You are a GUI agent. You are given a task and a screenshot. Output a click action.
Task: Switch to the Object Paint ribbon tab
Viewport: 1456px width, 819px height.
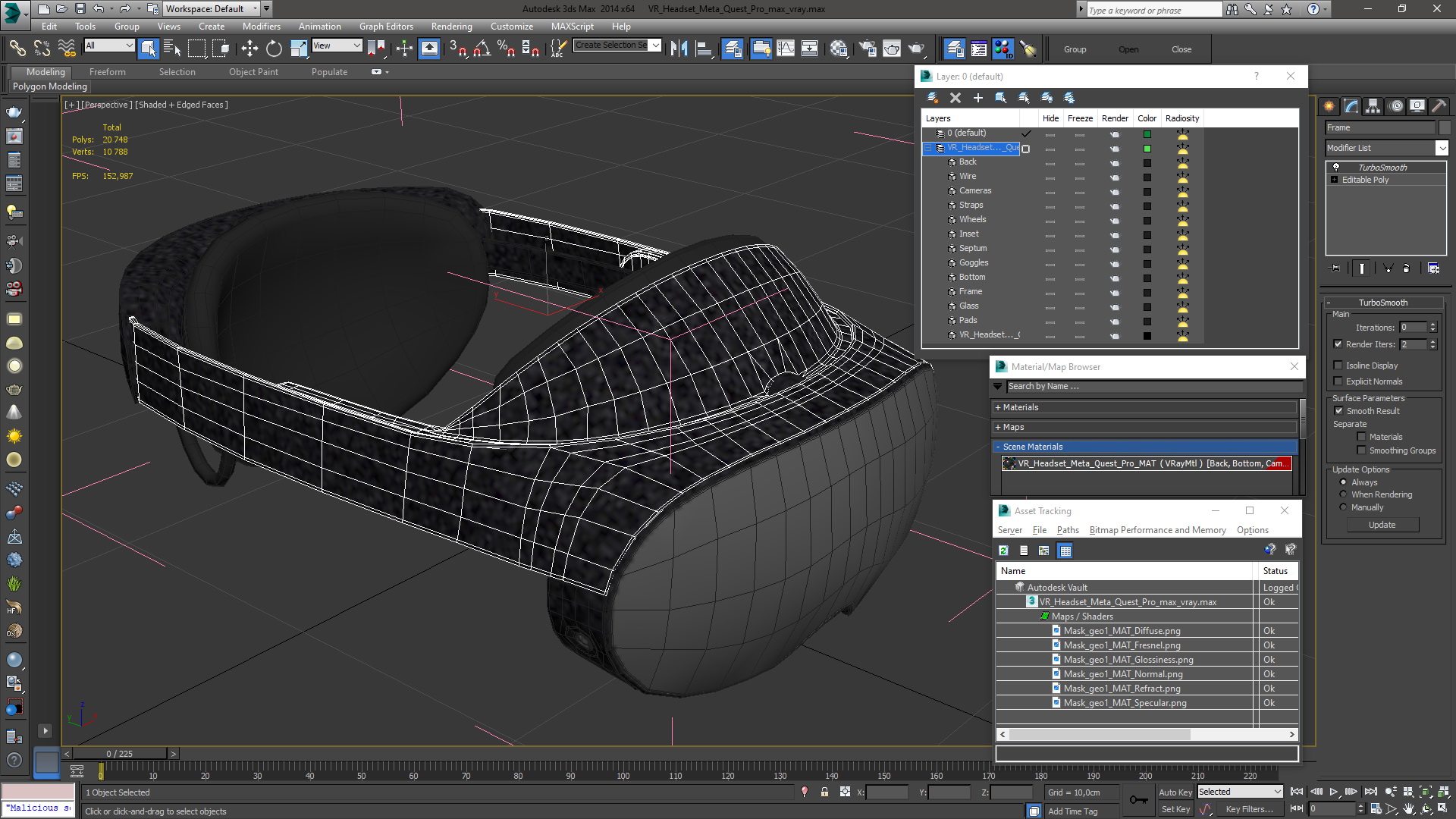click(x=253, y=72)
